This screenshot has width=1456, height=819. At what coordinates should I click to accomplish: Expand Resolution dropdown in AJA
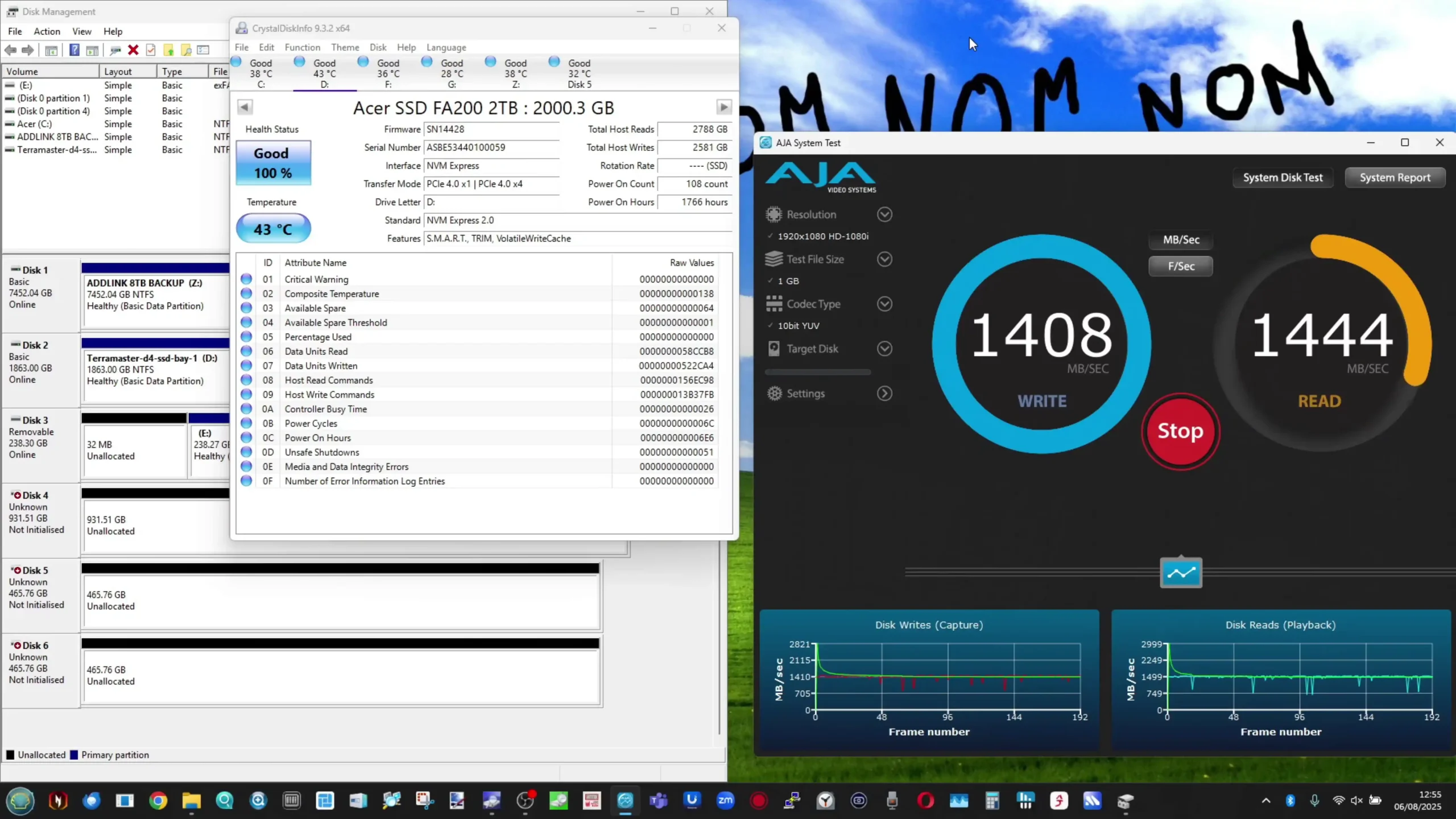[x=884, y=214]
